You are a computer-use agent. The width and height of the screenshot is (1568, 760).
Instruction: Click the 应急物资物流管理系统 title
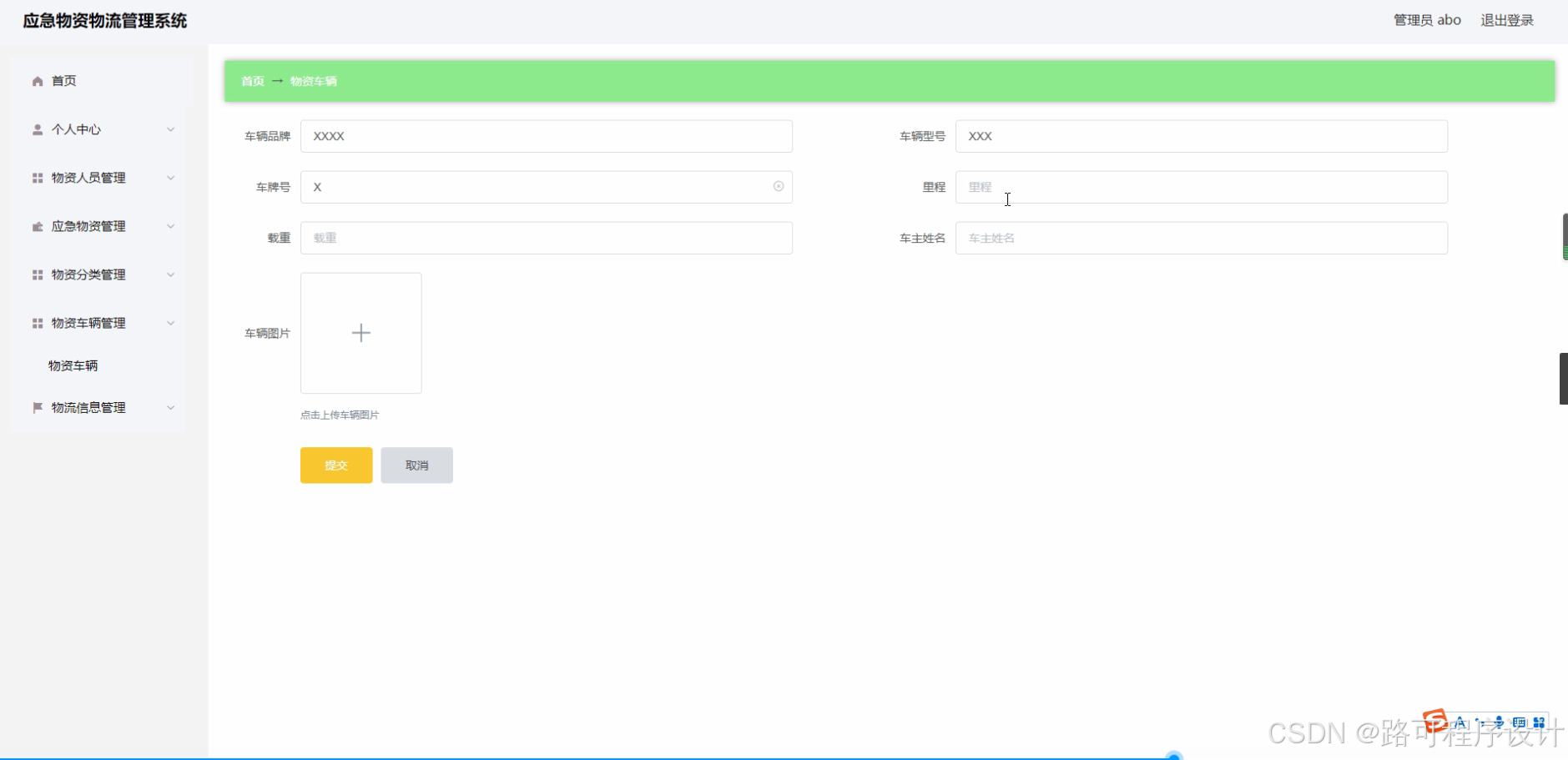tap(105, 21)
